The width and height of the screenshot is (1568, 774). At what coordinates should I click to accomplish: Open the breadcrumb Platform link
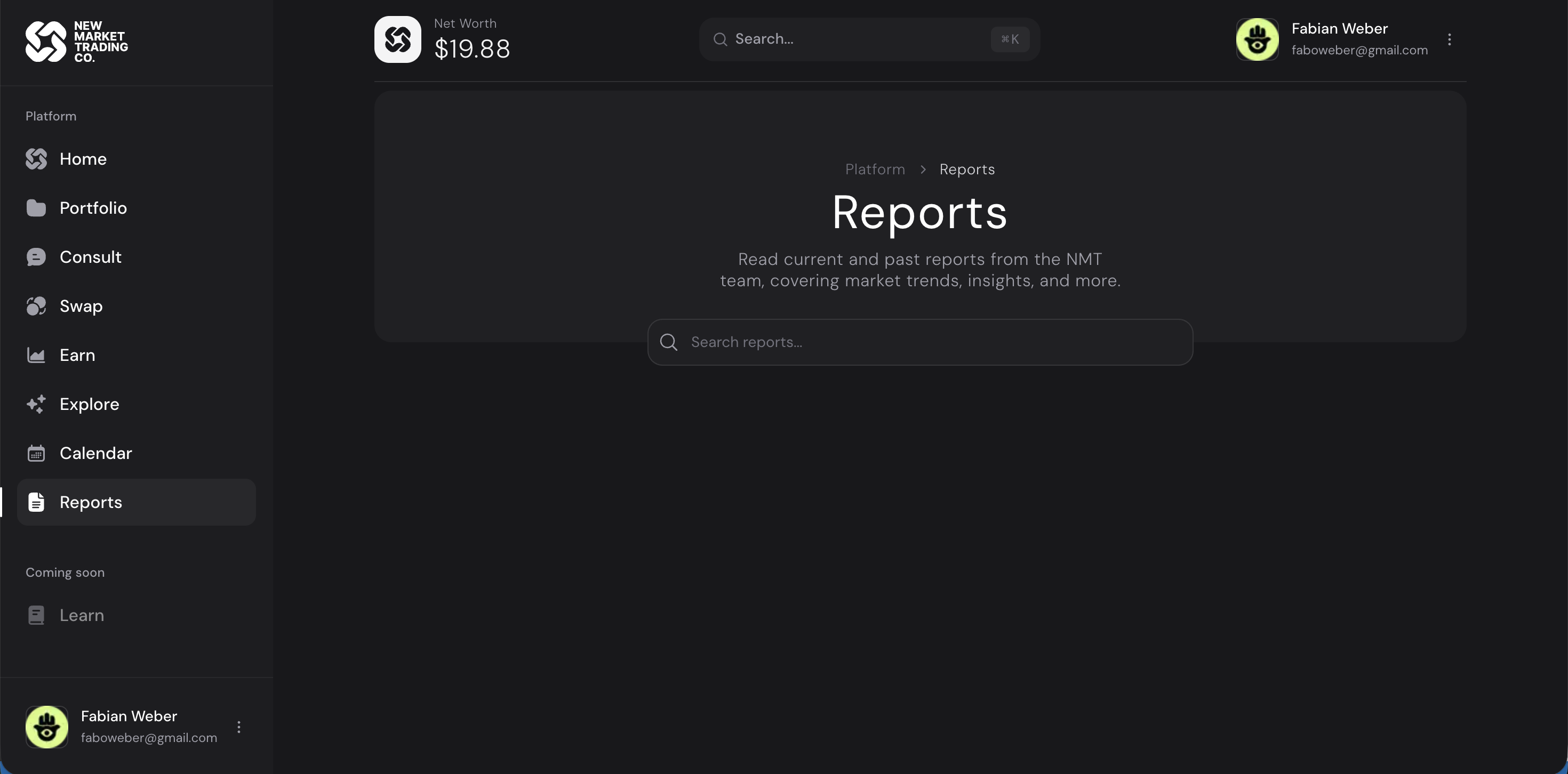click(874, 169)
